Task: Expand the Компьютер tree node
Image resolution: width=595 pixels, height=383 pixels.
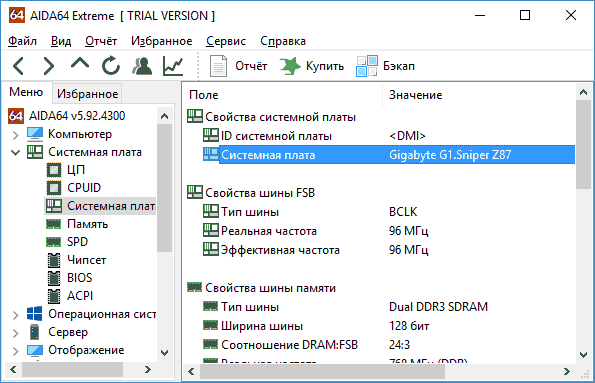Action: (x=15, y=135)
